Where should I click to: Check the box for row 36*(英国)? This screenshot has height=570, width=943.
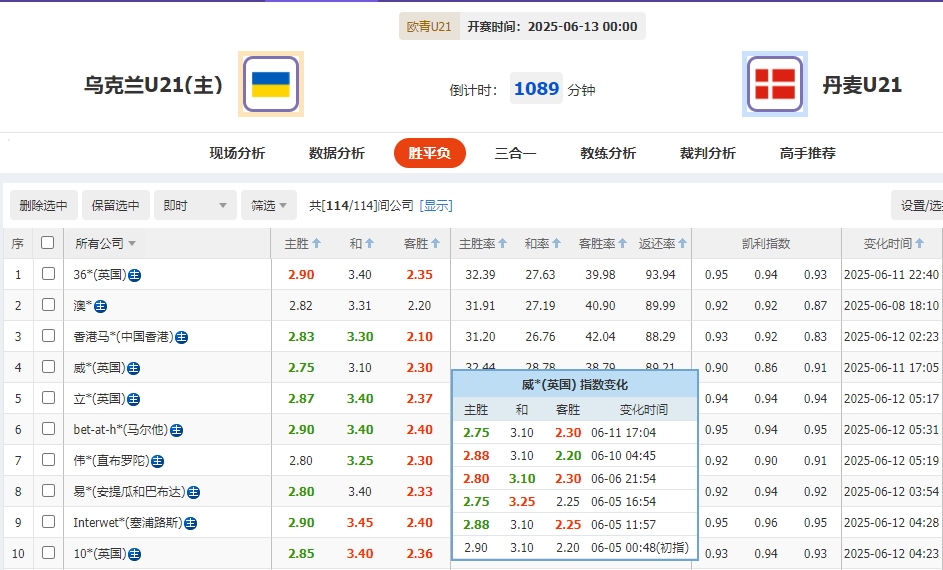[x=47, y=275]
